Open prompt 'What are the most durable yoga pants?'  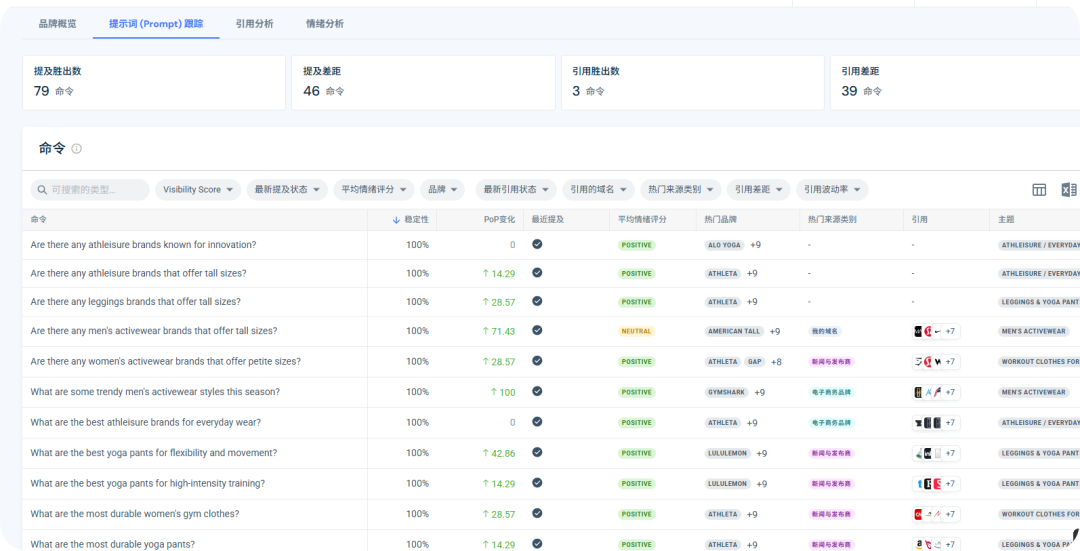click(112, 544)
